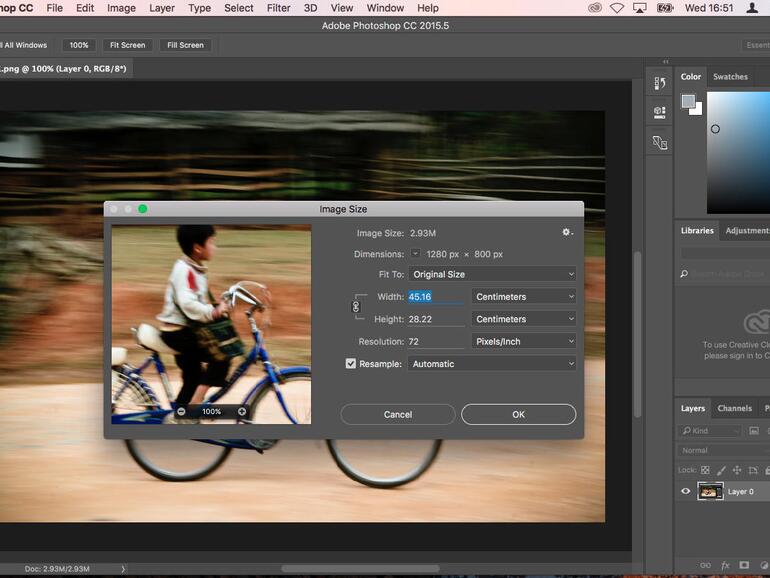Open the Layer menu
This screenshot has height=578, width=770.
(x=162, y=8)
